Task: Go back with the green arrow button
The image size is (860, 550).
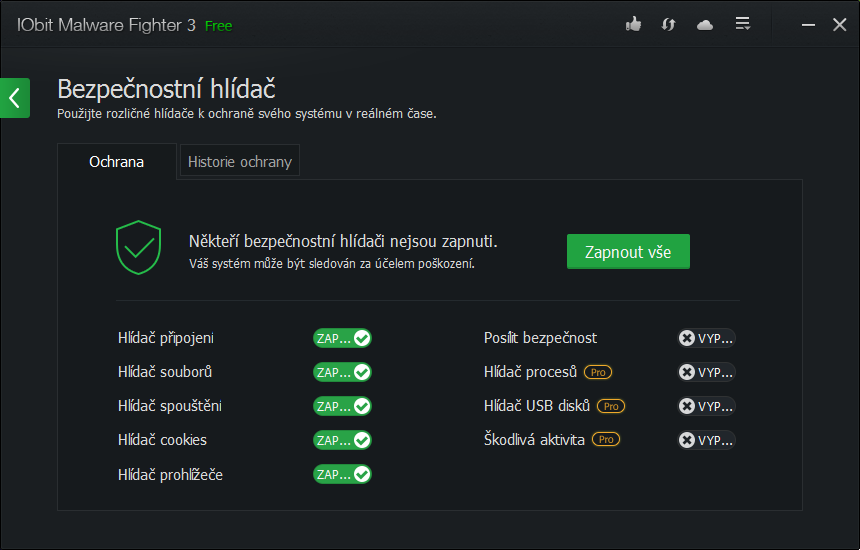Action: tap(15, 98)
